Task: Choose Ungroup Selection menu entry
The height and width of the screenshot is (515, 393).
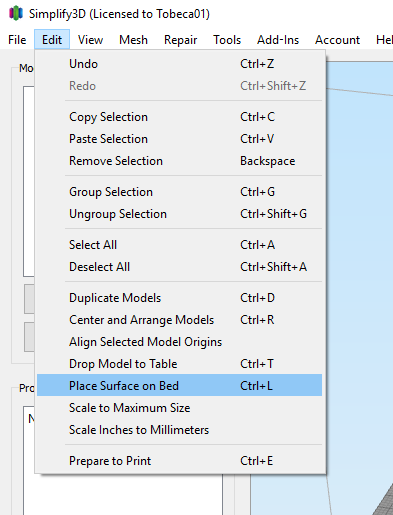Action: (x=179, y=214)
